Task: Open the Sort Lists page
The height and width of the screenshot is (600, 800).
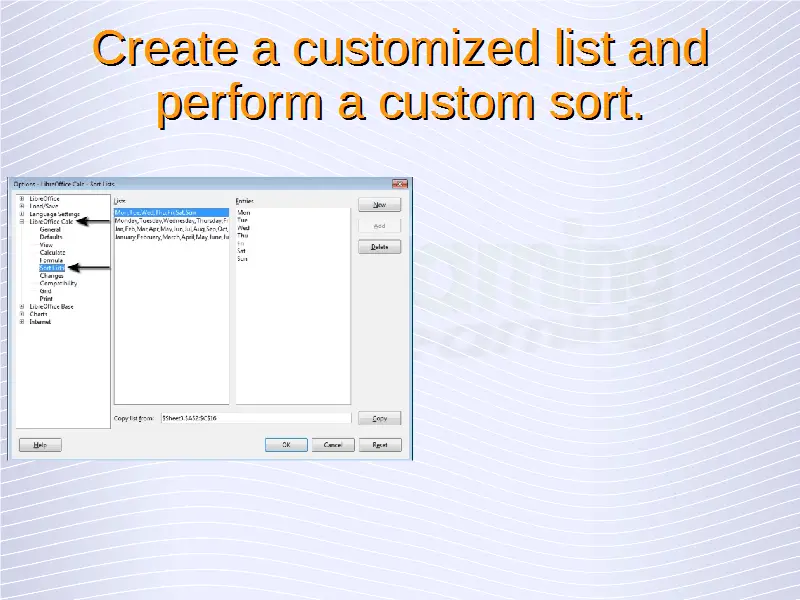Action: point(52,268)
